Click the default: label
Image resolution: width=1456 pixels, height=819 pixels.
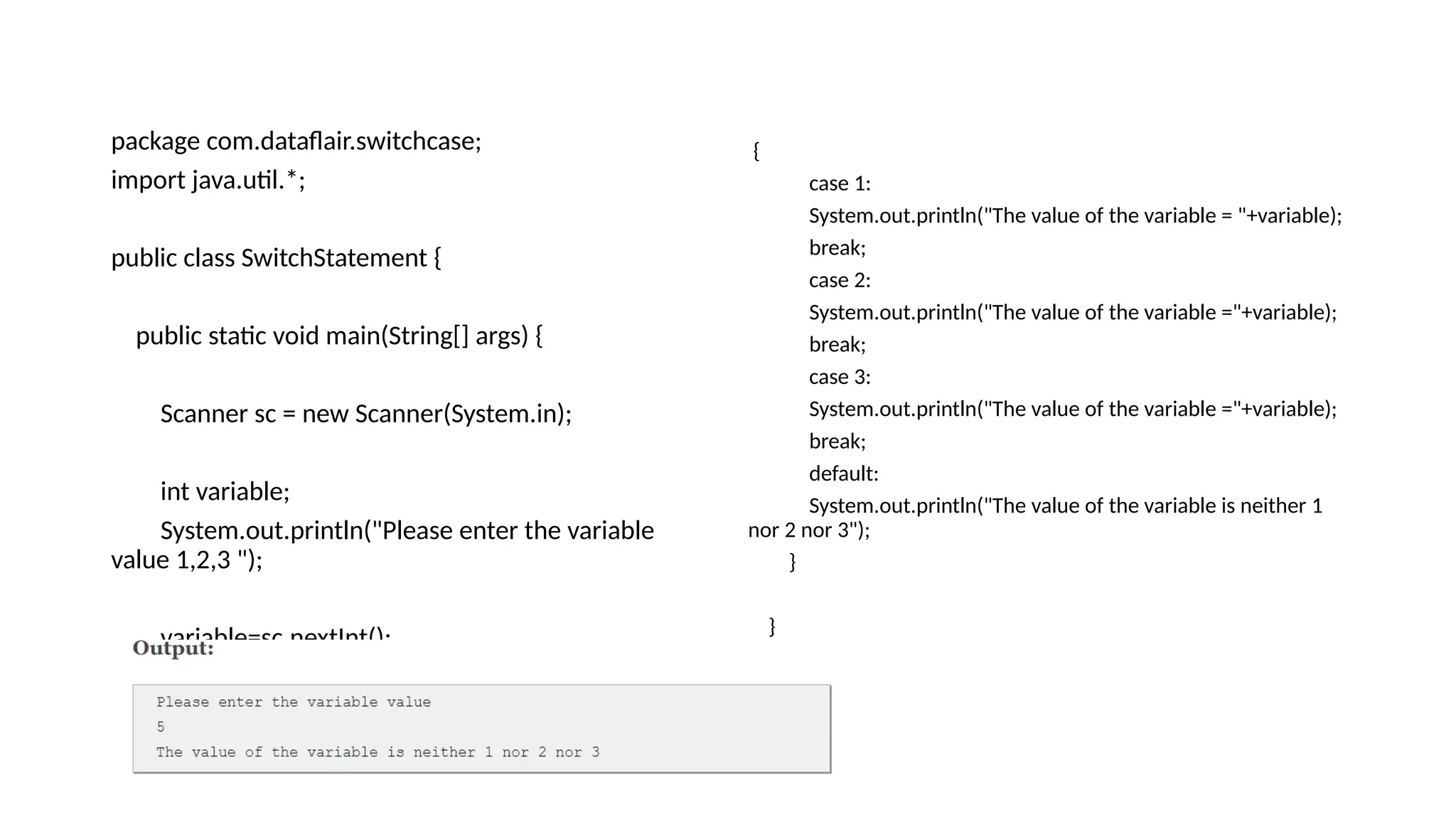click(843, 473)
